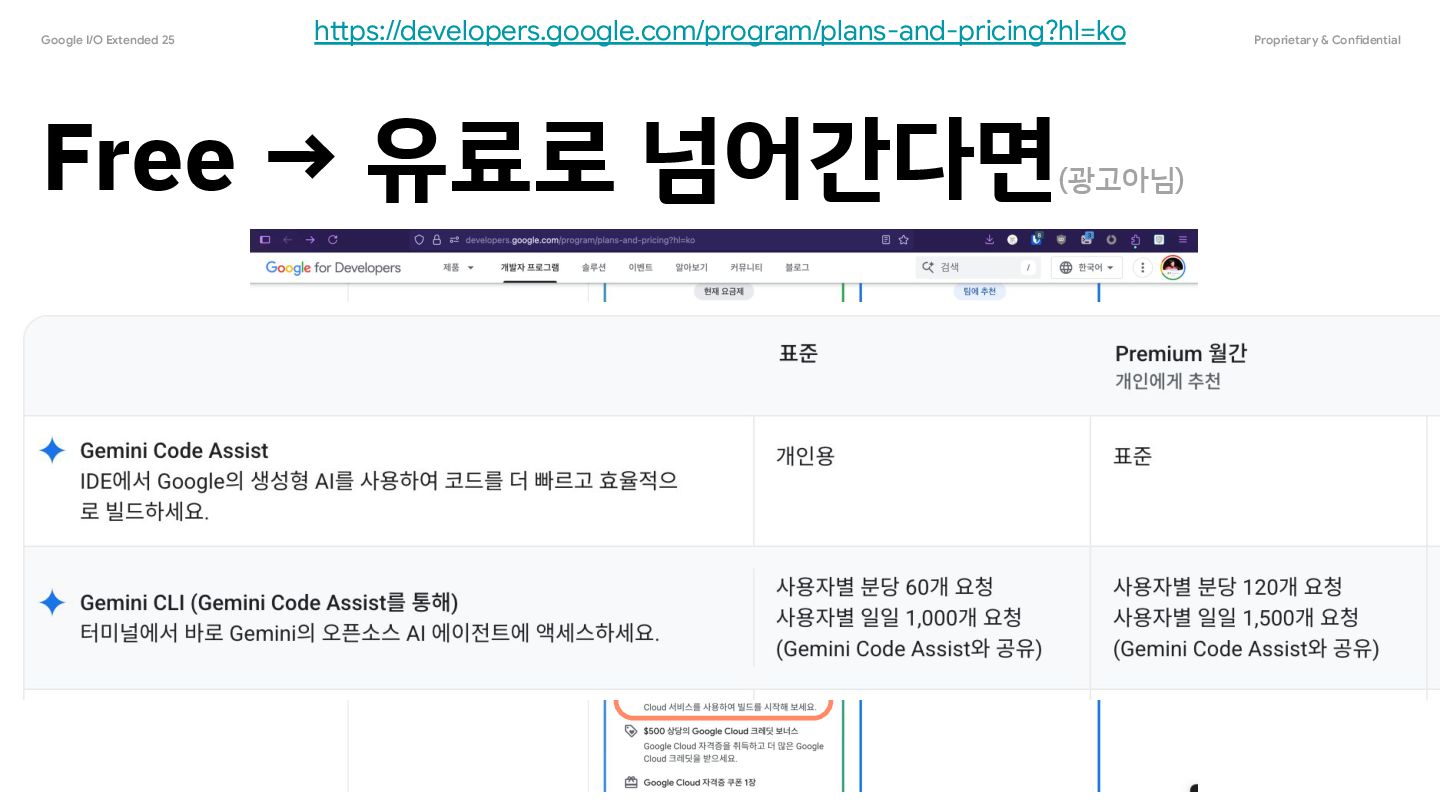Click the 개인에게 추천 subtitle
This screenshot has height=810, width=1440.
[1168, 382]
